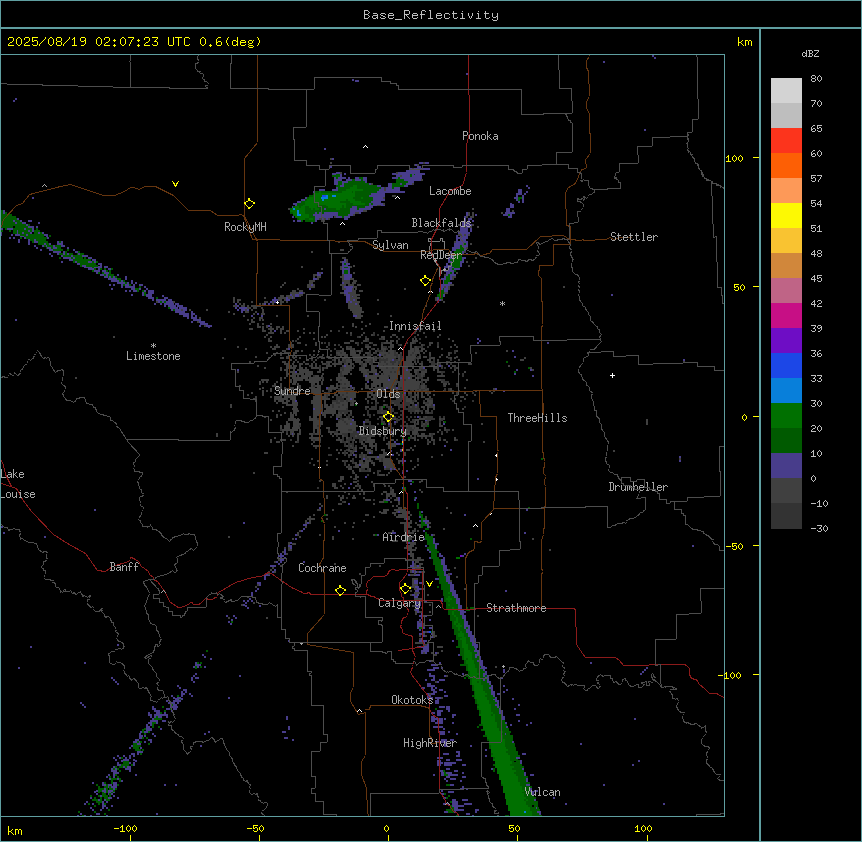Click the Cochrane town label

[322, 568]
